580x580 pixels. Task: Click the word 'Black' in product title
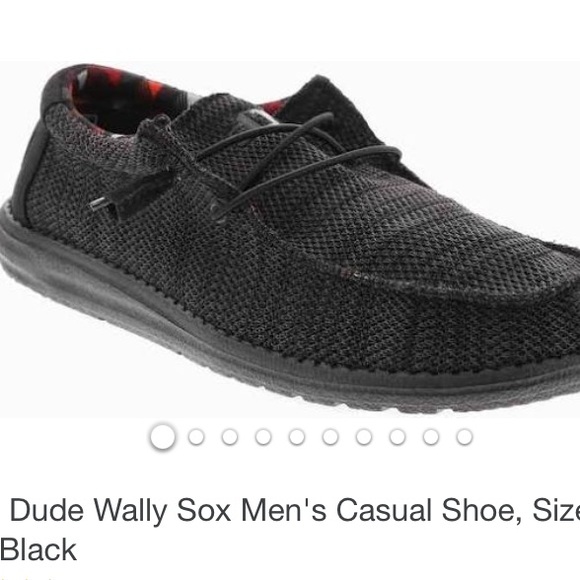pyautogui.click(x=38, y=550)
